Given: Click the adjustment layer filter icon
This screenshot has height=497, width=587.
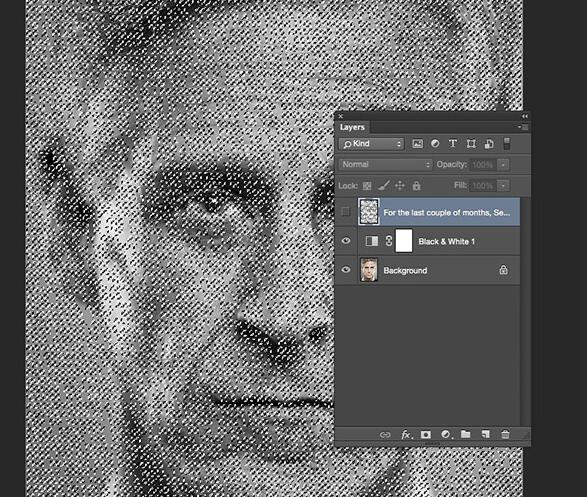Looking at the screenshot, I should coord(435,144).
